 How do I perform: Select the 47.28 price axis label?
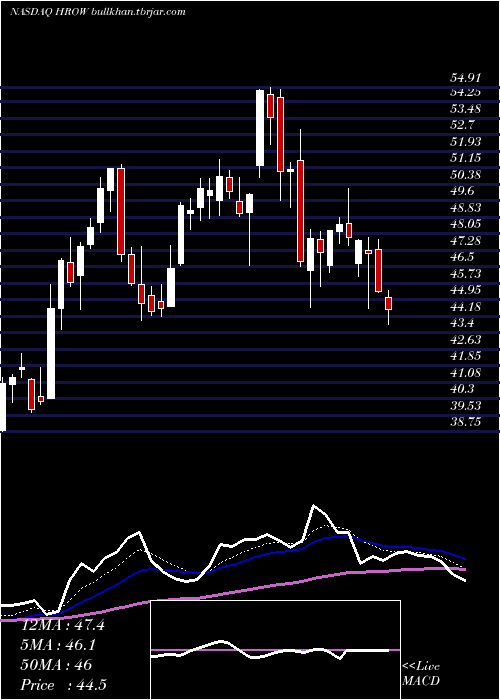tap(465, 241)
